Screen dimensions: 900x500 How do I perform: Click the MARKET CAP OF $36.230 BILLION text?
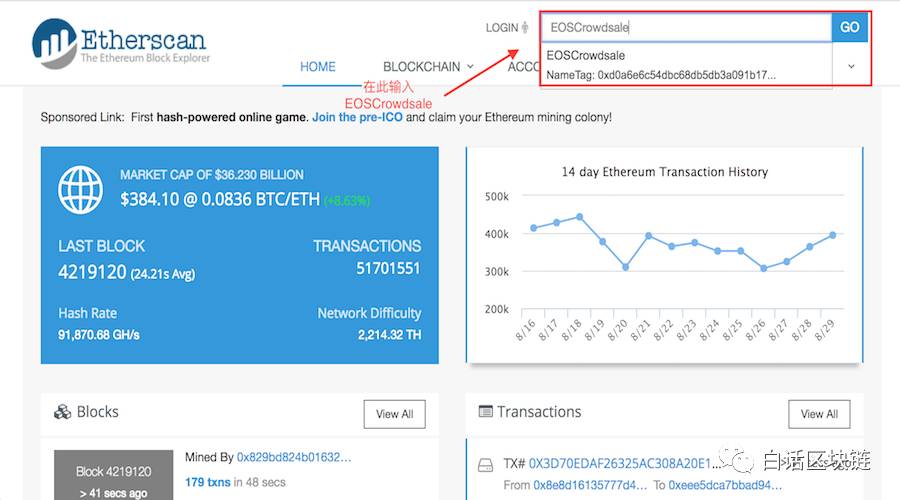click(x=212, y=175)
